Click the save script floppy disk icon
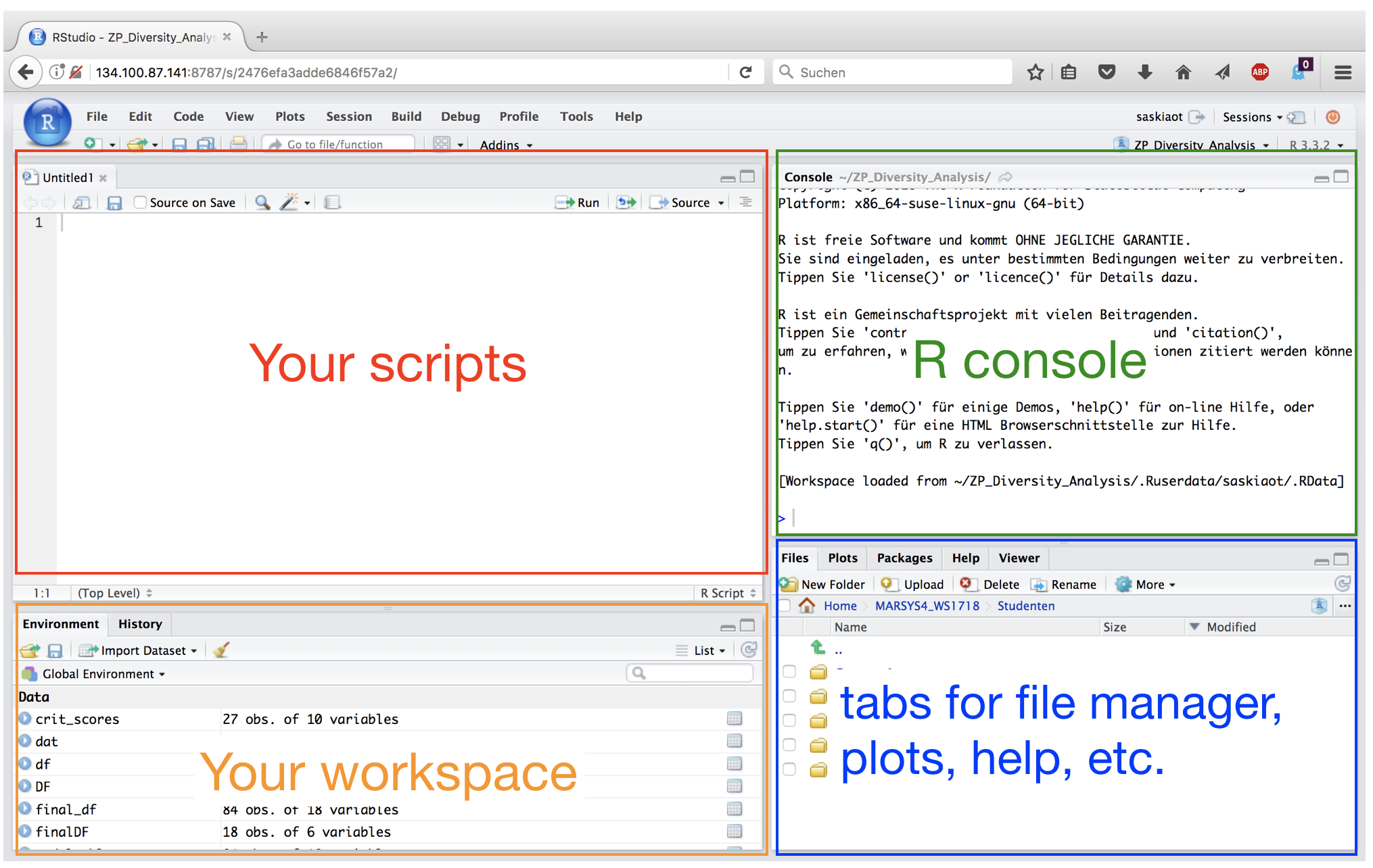Viewport: 1373px width, 868px height. (114, 203)
